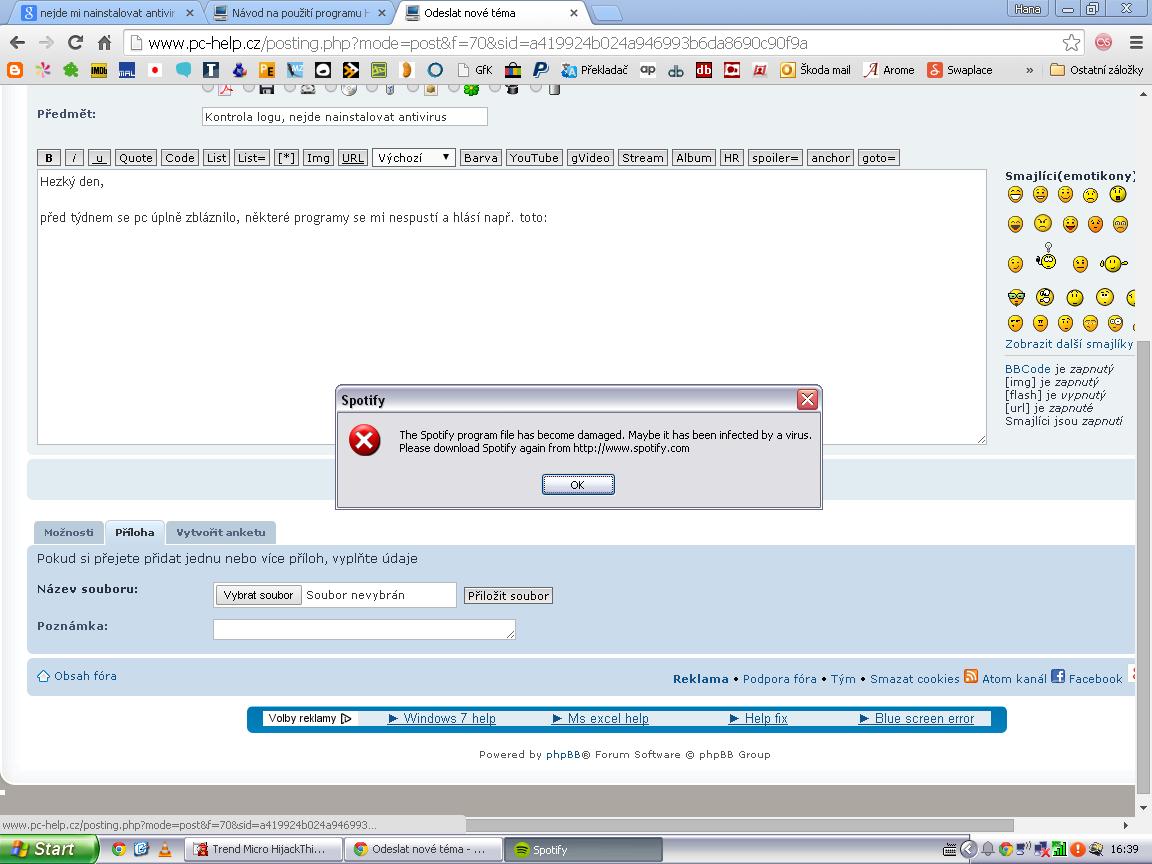Close the Spotify error dialog with X
1152x864 pixels.
tap(807, 399)
